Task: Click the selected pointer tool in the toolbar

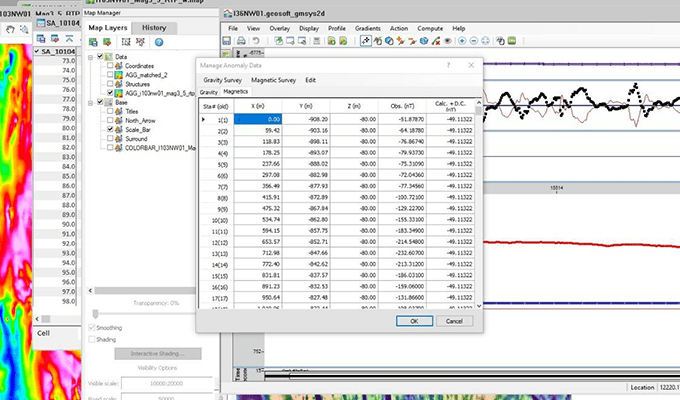Action: click(367, 41)
